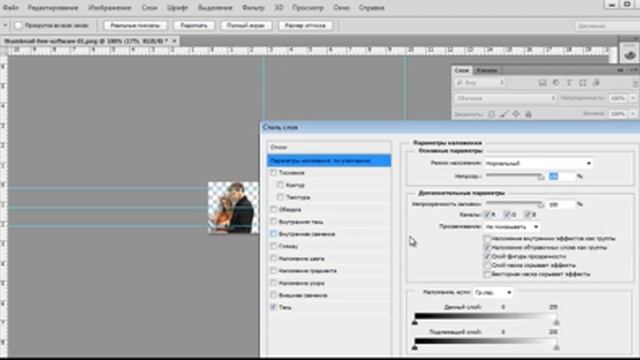Open the Просвечивание knockout dropdown
The width and height of the screenshot is (640, 360).
click(512, 227)
